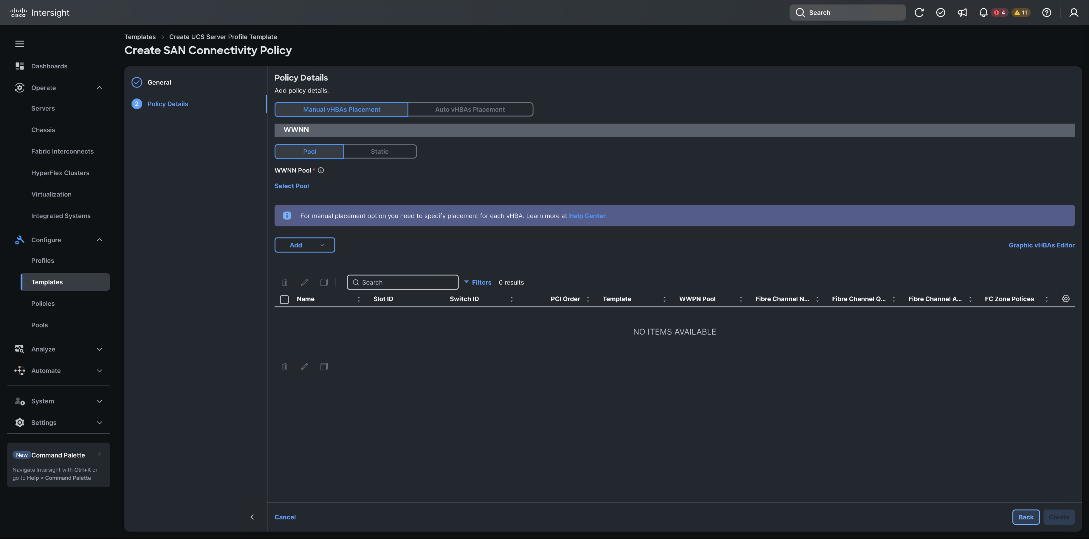The image size is (1089, 539).
Task: Open the announcements megaphone icon
Action: point(962,13)
